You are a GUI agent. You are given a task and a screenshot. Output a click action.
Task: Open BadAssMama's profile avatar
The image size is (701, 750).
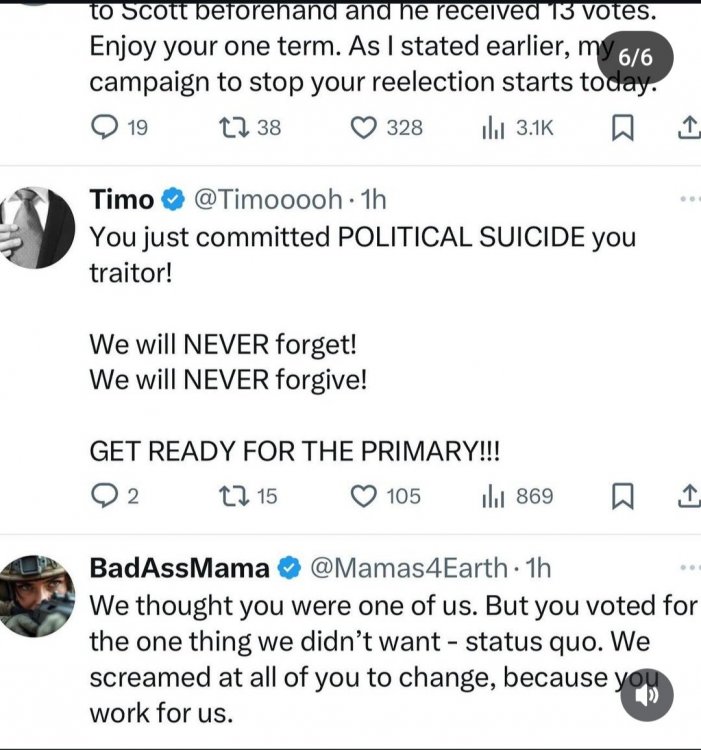[37, 596]
